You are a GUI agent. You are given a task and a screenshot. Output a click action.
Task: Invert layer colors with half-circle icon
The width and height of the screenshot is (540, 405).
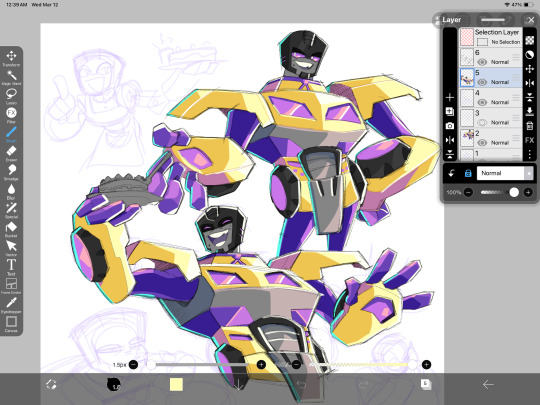530,54
